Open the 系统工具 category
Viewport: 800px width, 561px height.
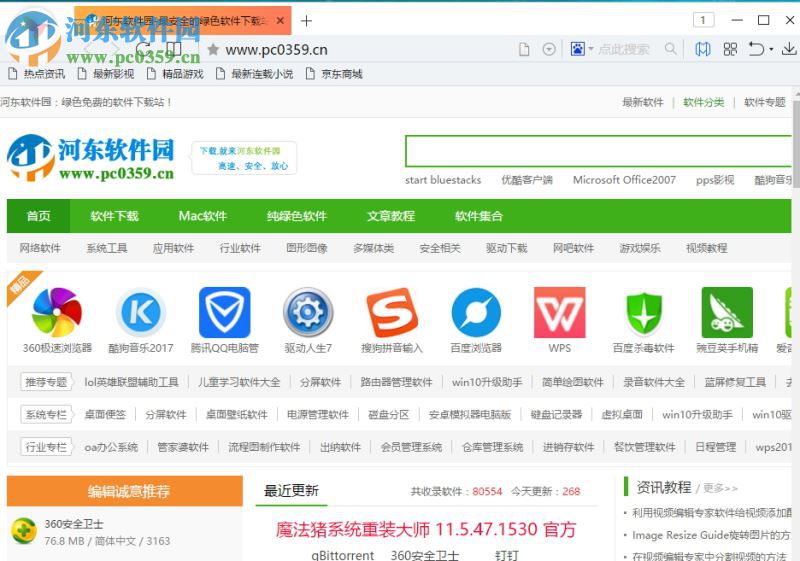click(x=107, y=248)
